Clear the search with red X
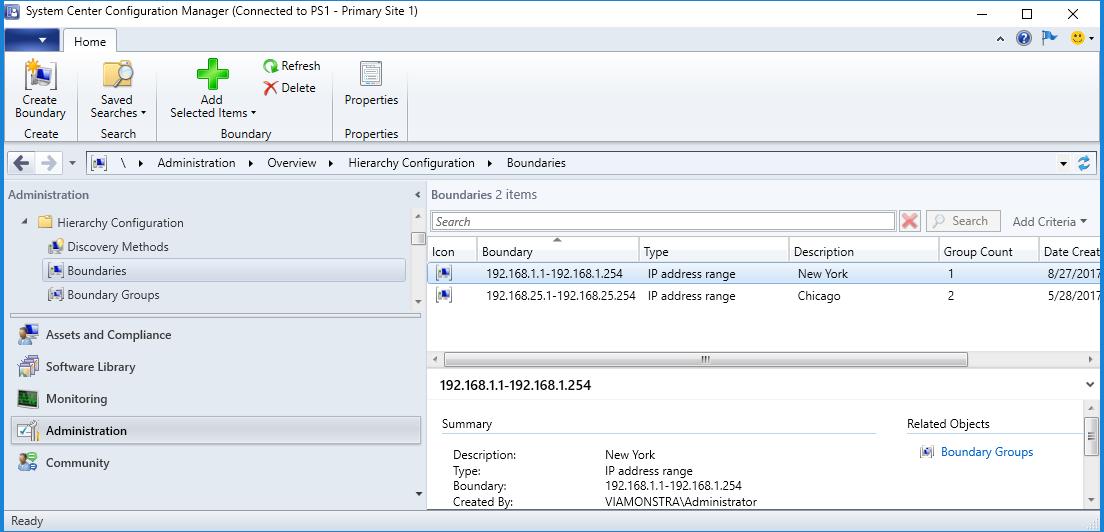This screenshot has height=532, width=1104. tap(910, 222)
